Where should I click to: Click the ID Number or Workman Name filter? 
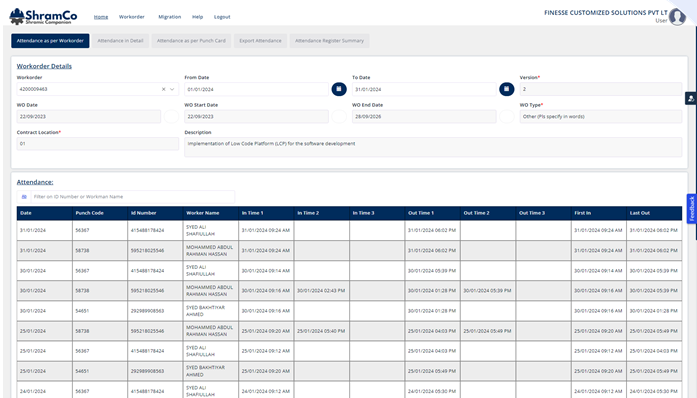point(132,197)
